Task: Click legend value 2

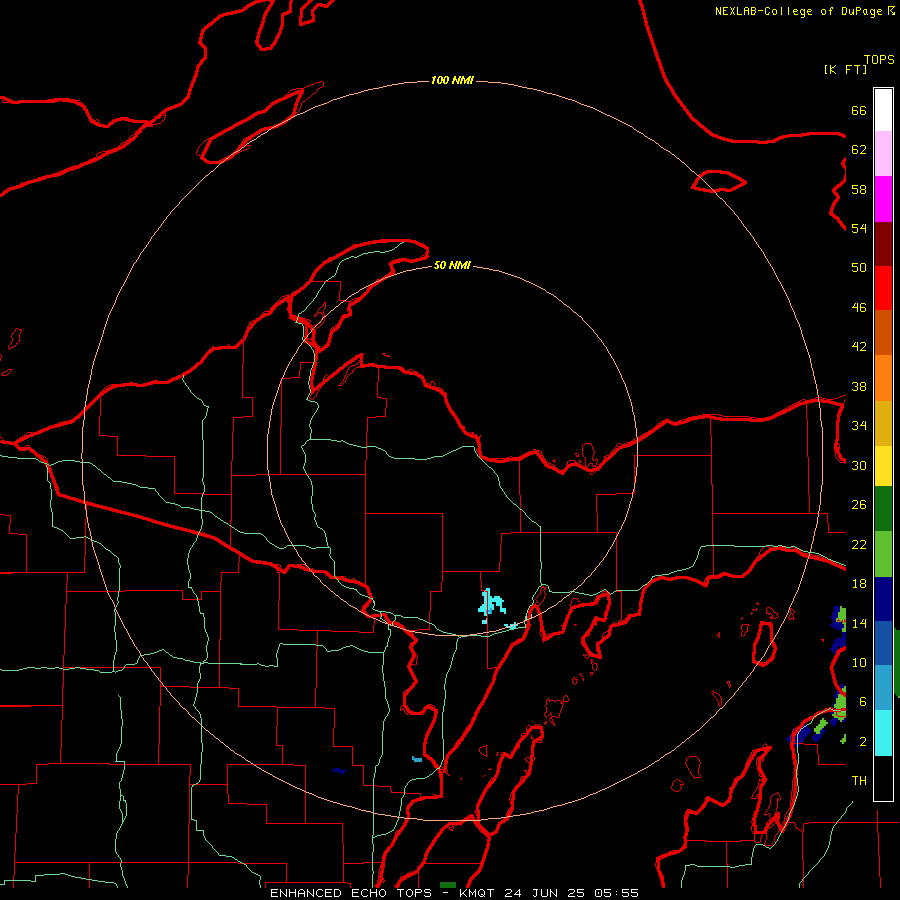Action: pos(863,742)
